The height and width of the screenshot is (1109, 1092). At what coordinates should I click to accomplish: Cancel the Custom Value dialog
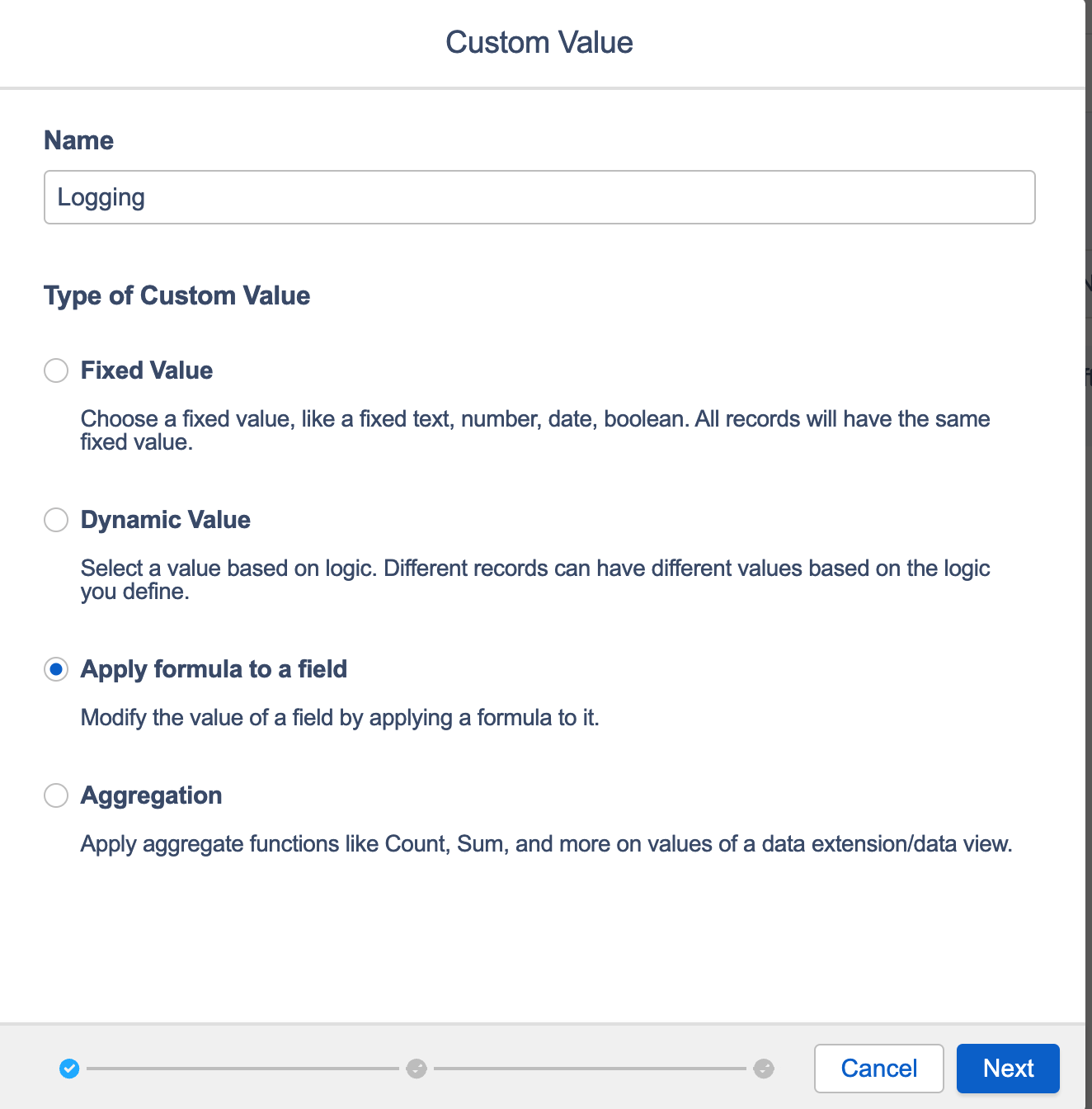[879, 1069]
